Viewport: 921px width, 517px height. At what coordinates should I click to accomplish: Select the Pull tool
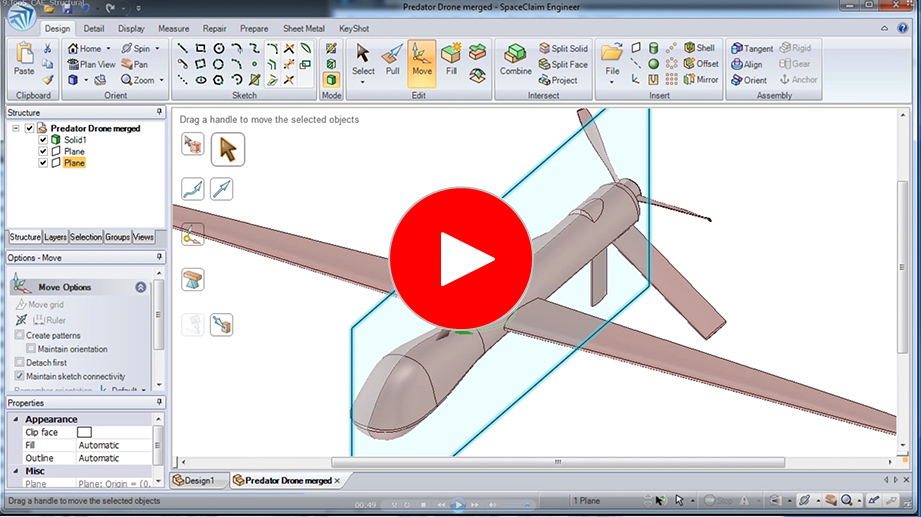392,60
